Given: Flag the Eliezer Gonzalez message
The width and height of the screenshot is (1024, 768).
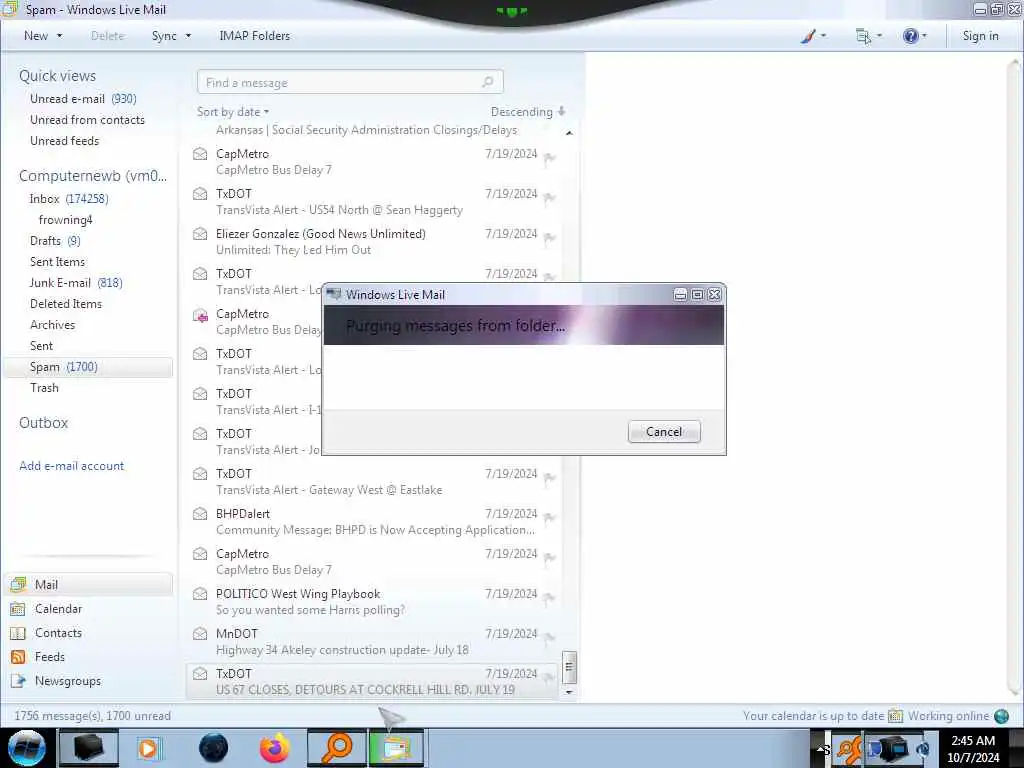Looking at the screenshot, I should pyautogui.click(x=550, y=238).
